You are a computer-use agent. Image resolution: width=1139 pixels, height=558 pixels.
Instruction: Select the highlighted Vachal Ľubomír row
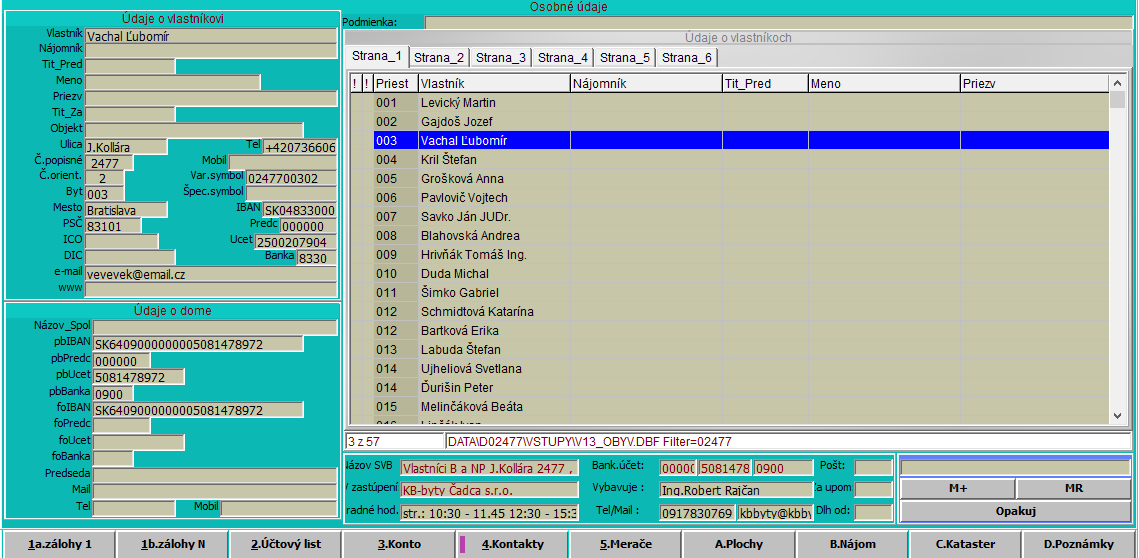click(x=729, y=140)
